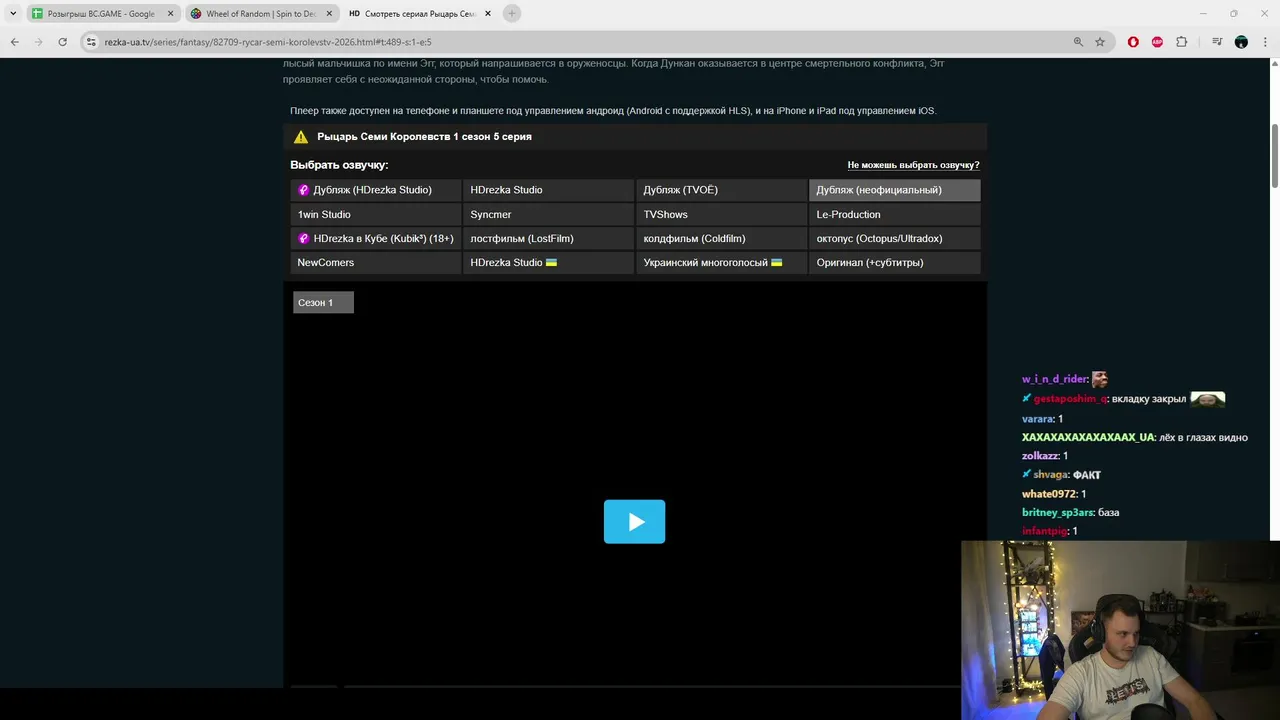The image size is (1280, 720).
Task: Choose Дубляж (HDrezka Studio) voiceover
Action: [376, 190]
